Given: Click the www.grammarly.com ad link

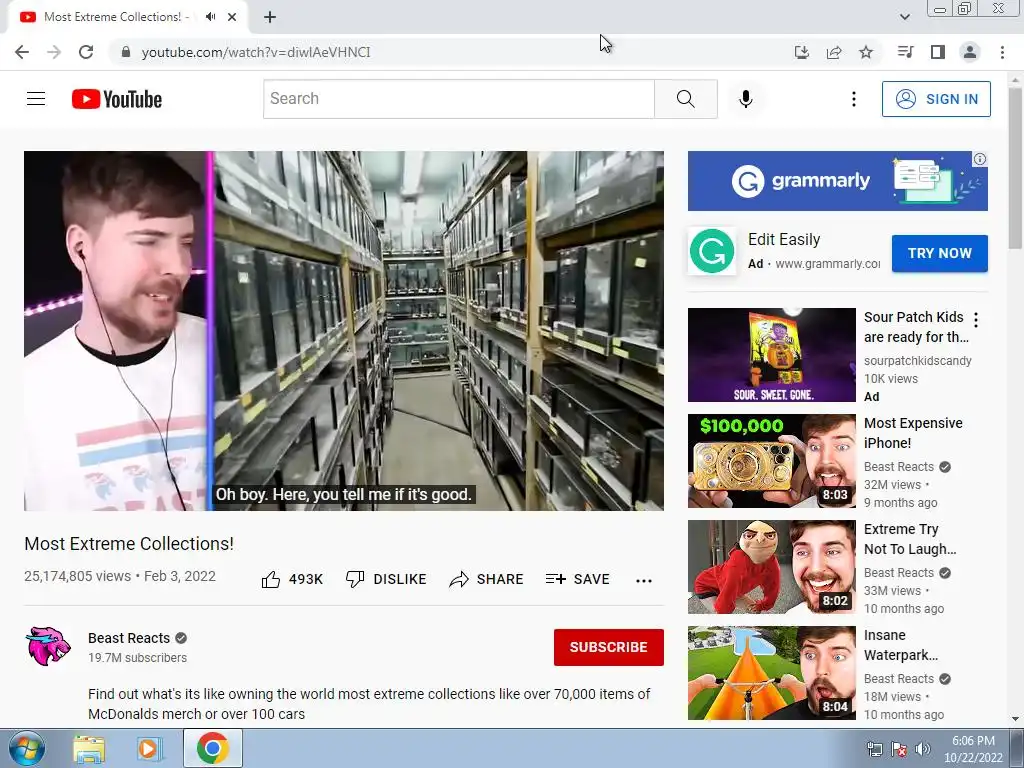Looking at the screenshot, I should (x=827, y=264).
